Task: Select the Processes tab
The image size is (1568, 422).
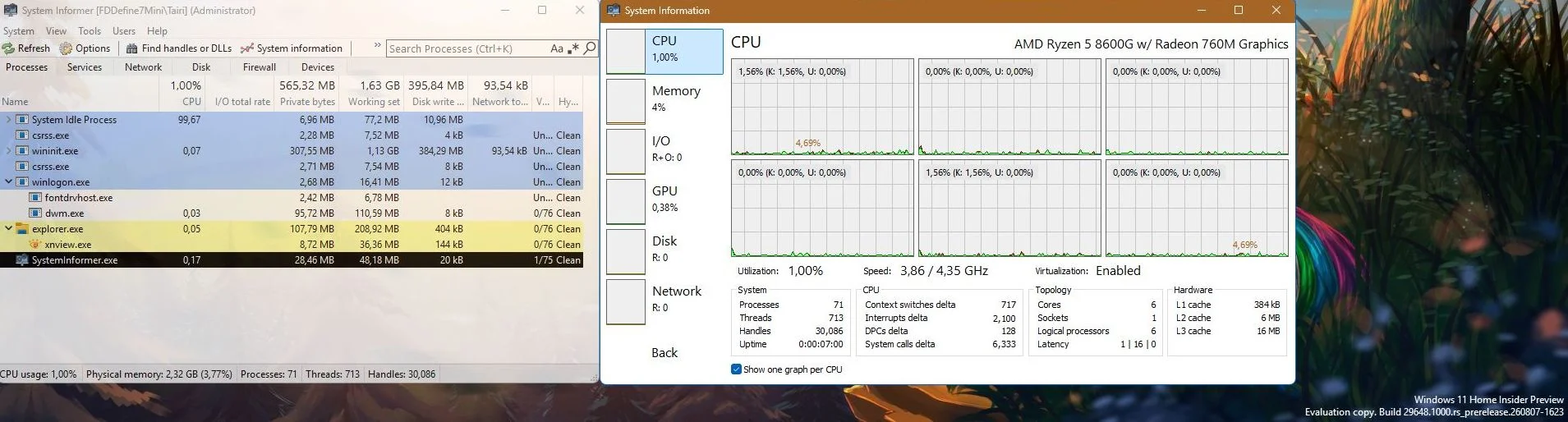Action: [x=26, y=67]
